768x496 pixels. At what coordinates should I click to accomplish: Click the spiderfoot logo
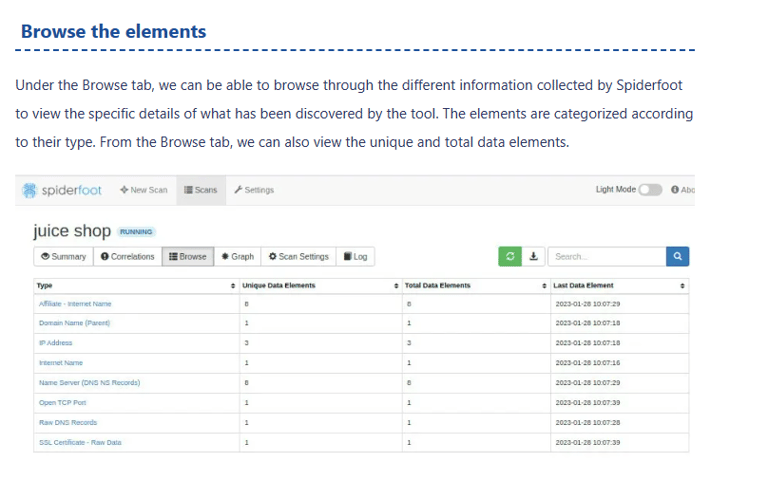pyautogui.click(x=62, y=190)
